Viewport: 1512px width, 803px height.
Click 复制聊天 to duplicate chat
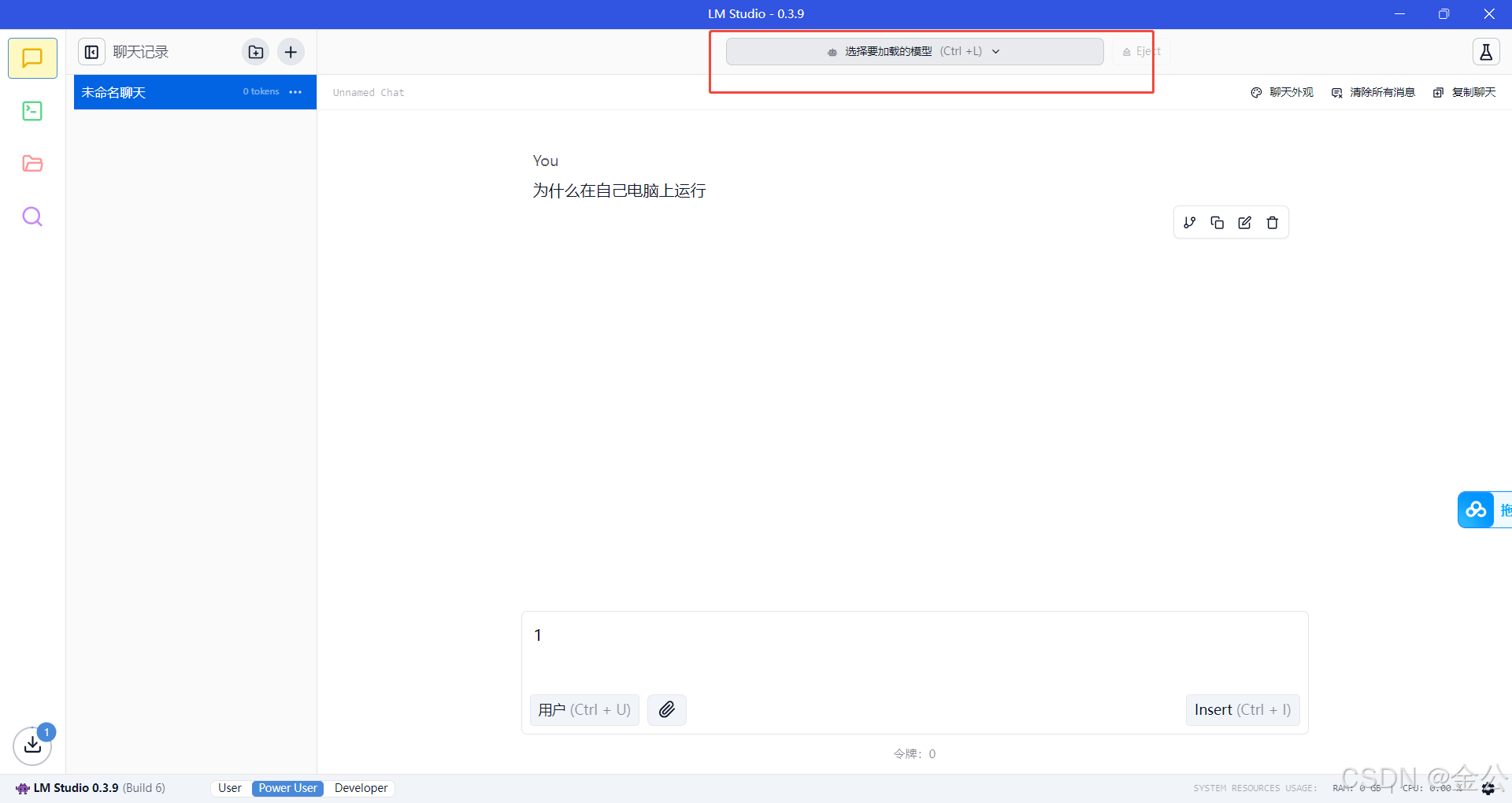[1465, 92]
